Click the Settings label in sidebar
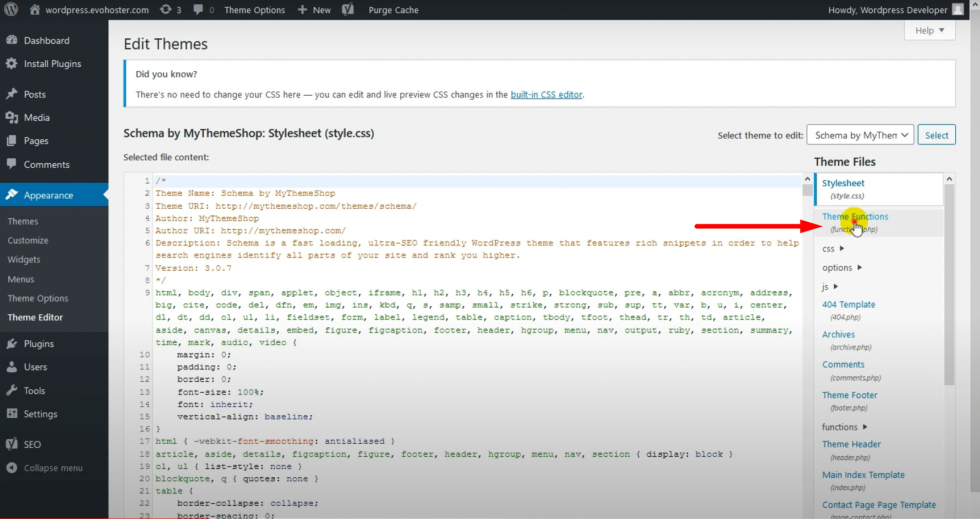The width and height of the screenshot is (980, 519). click(41, 414)
